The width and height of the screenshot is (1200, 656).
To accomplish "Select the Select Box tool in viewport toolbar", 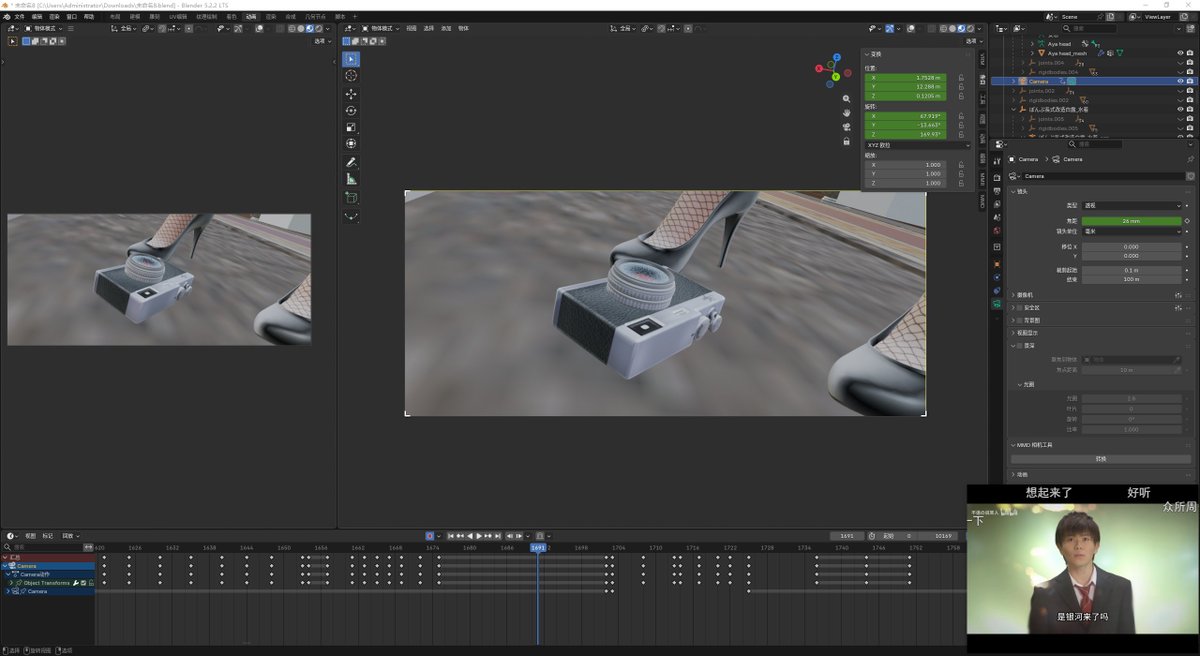I will tap(351, 59).
